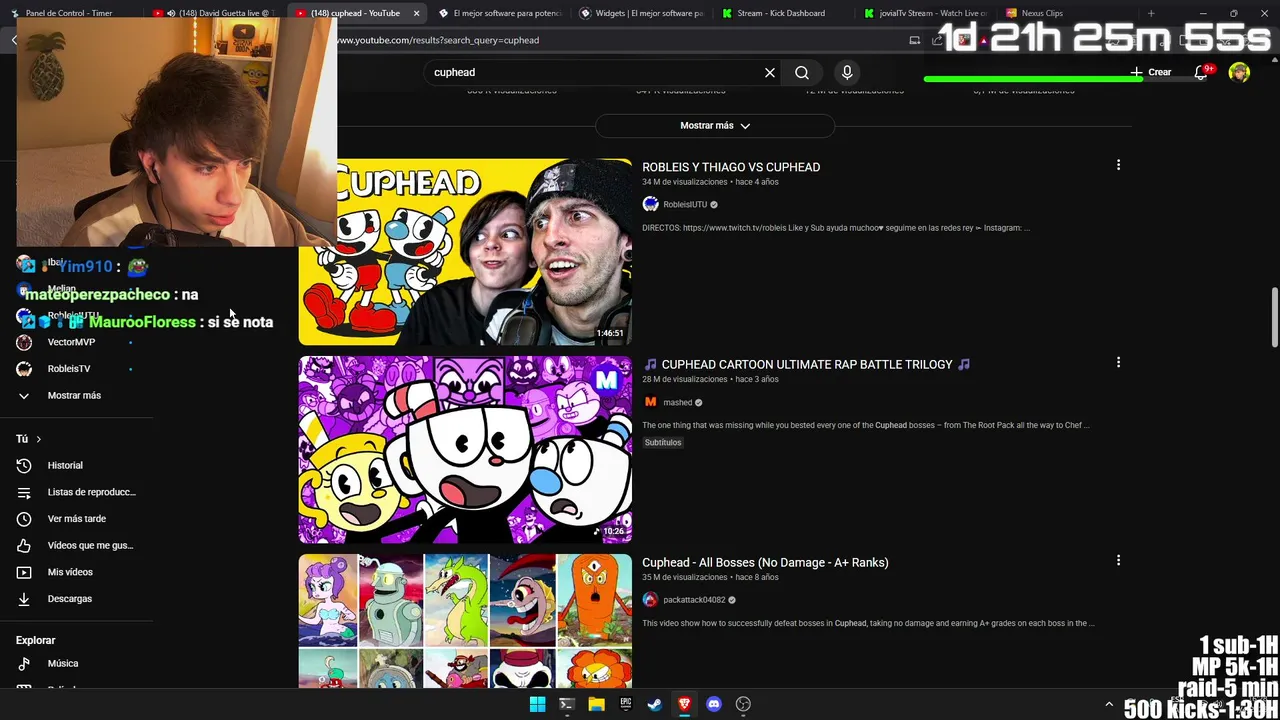Click packattack04082 channel avatar

click(650, 600)
